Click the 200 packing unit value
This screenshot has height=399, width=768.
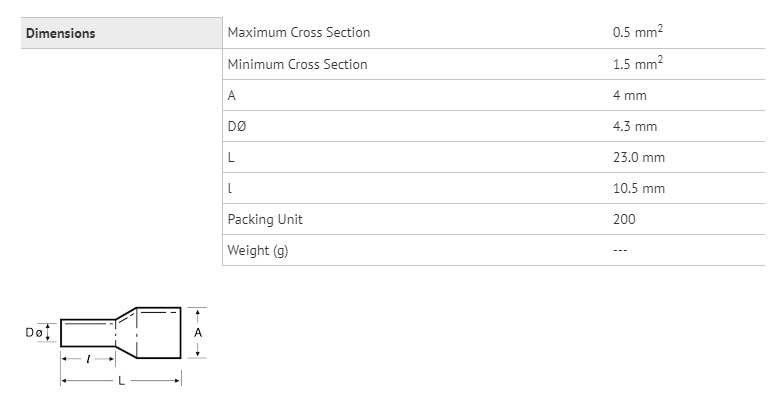[x=624, y=219]
